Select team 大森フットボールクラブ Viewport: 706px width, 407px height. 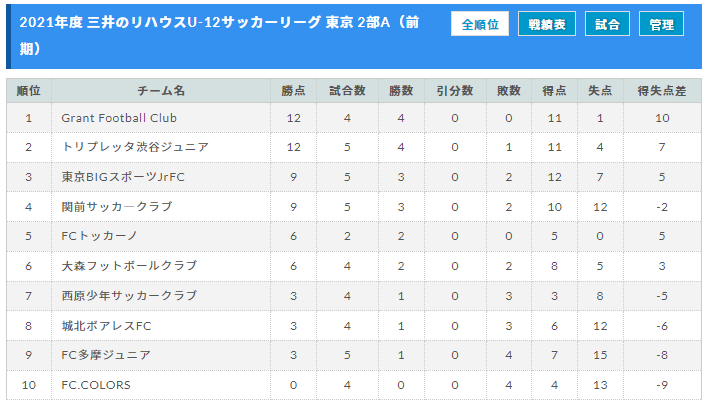coord(129,266)
